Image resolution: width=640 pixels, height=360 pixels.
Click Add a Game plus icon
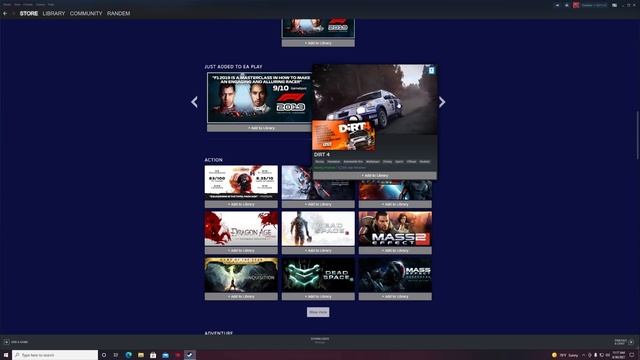7,342
